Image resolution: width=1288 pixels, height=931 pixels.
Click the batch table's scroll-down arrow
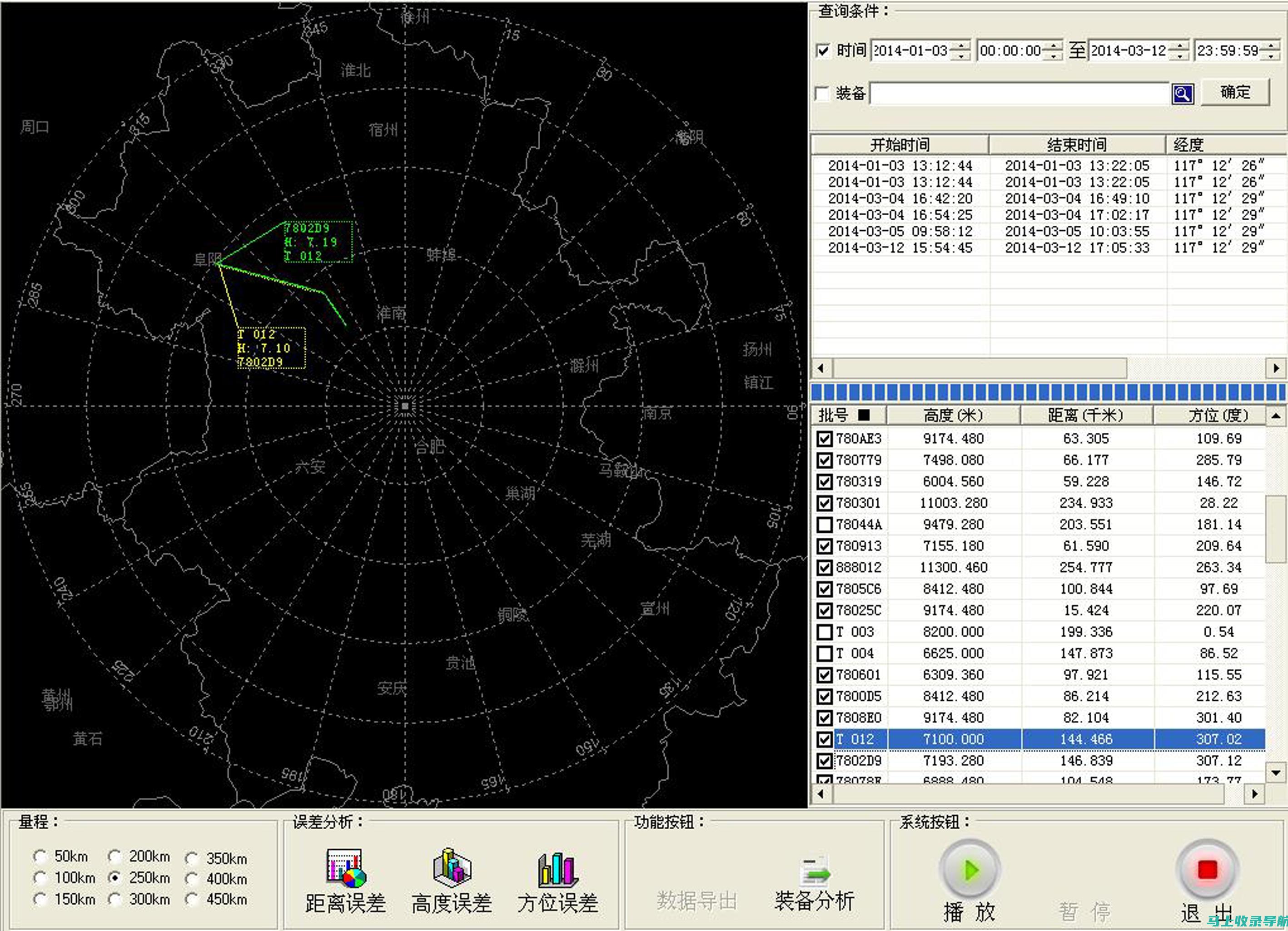(x=1276, y=773)
